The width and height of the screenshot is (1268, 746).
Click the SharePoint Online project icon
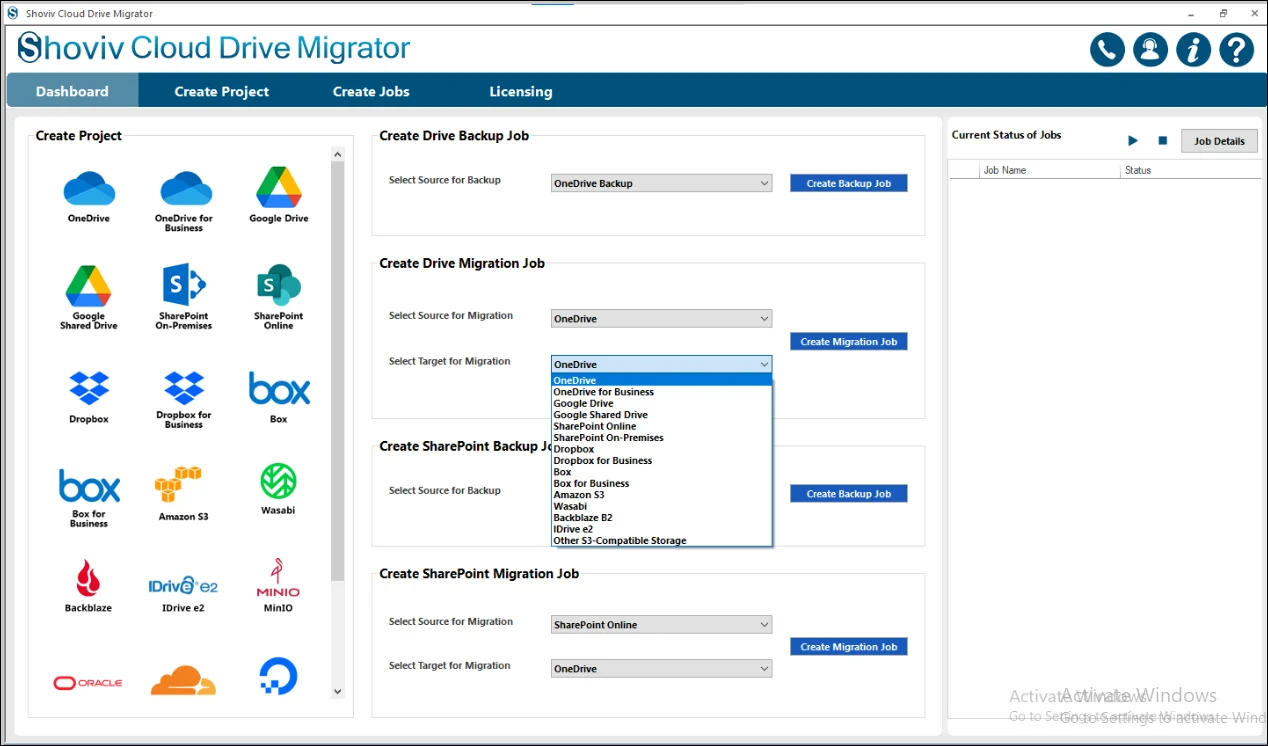[279, 297]
